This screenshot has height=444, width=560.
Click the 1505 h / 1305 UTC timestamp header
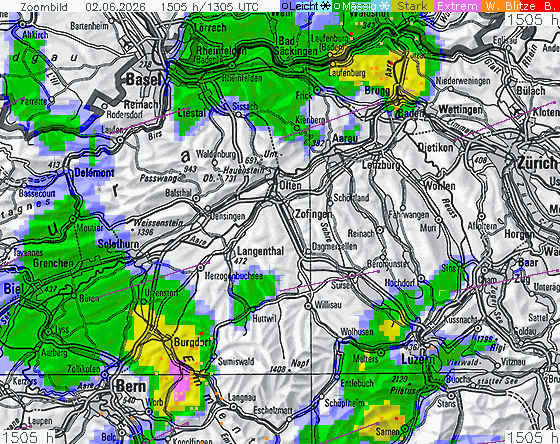pyautogui.click(x=210, y=6)
